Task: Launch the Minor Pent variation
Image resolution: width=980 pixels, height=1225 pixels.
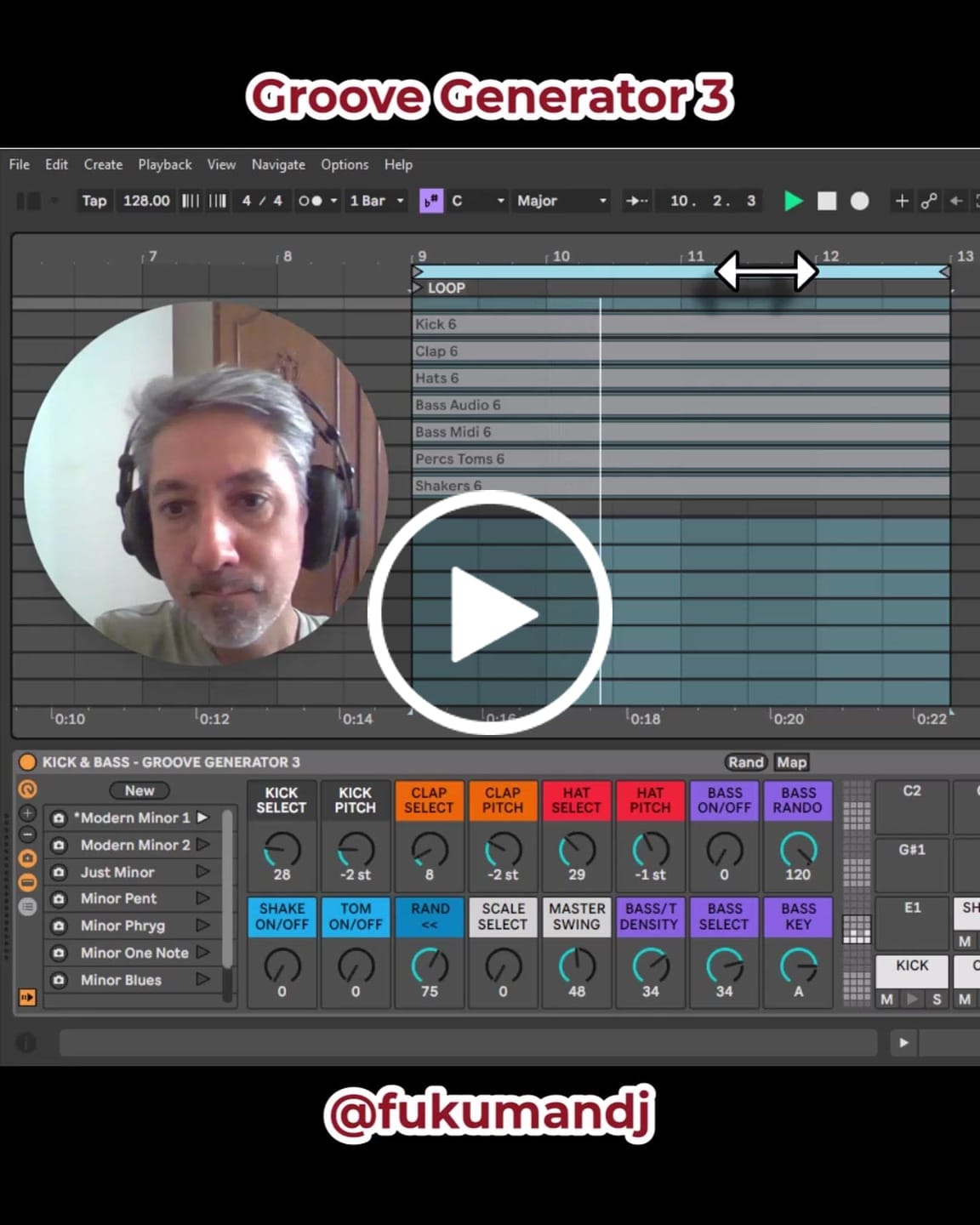Action: (x=202, y=898)
